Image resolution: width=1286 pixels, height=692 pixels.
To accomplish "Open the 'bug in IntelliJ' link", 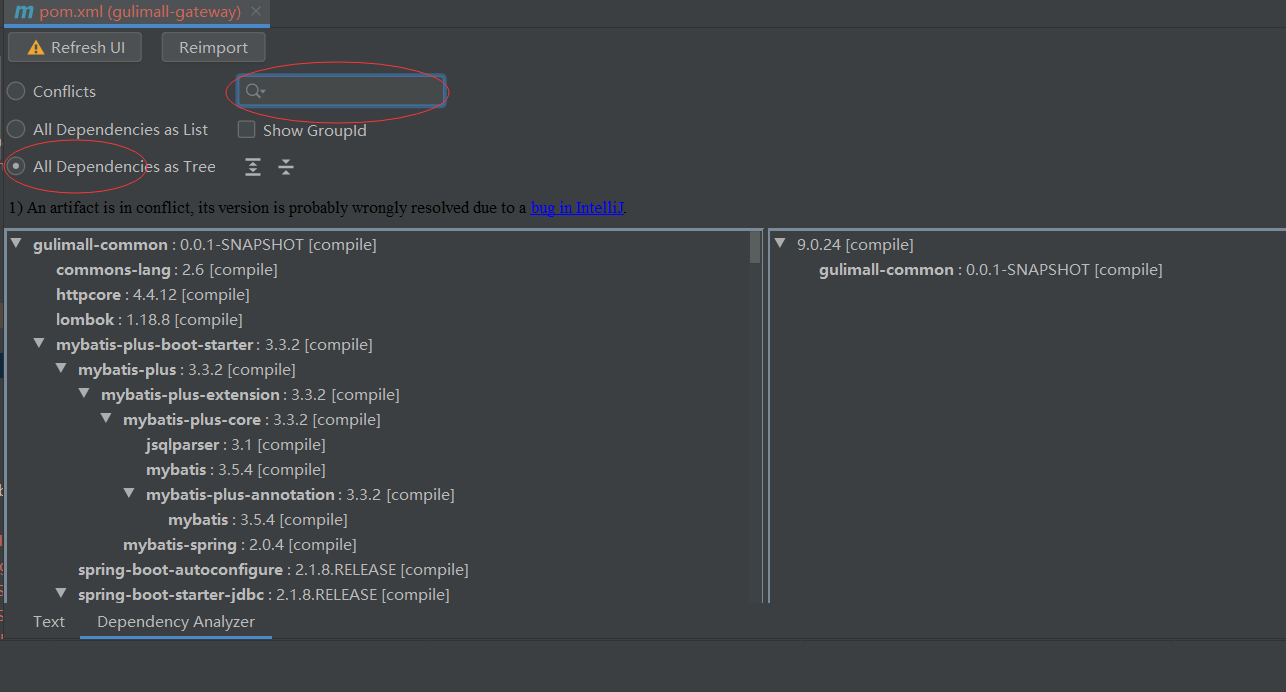I will [576, 207].
